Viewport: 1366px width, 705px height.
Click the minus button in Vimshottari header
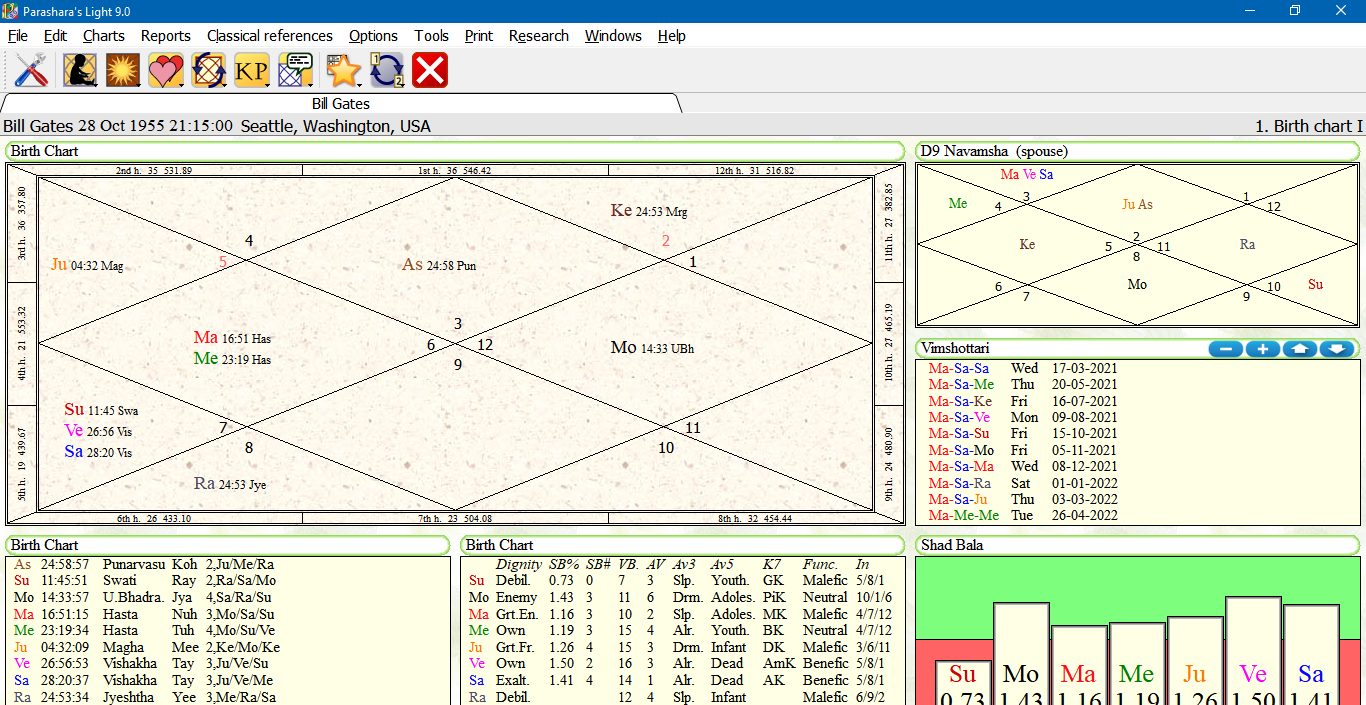pyautogui.click(x=1226, y=349)
